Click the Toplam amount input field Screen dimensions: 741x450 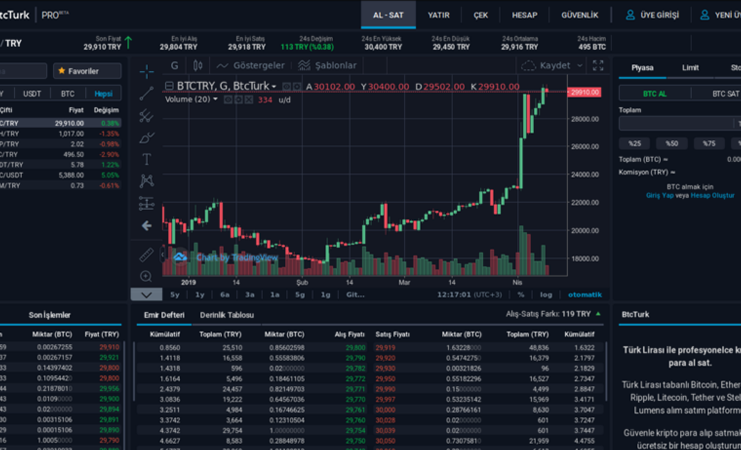pos(680,123)
